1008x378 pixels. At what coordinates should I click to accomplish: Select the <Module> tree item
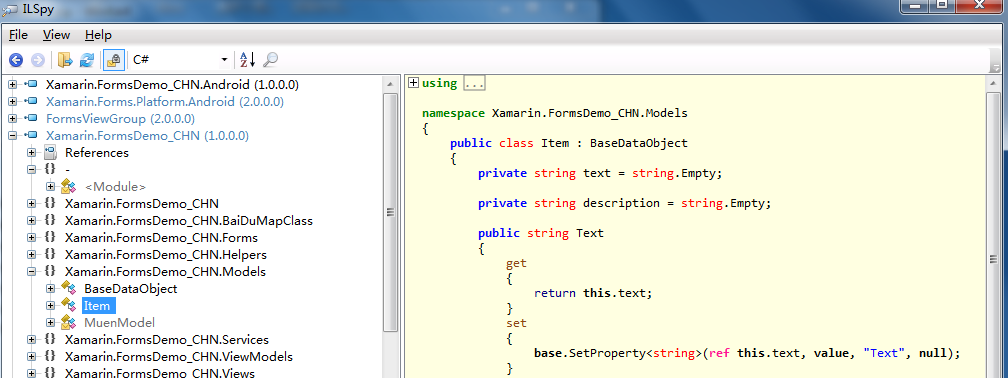115,186
